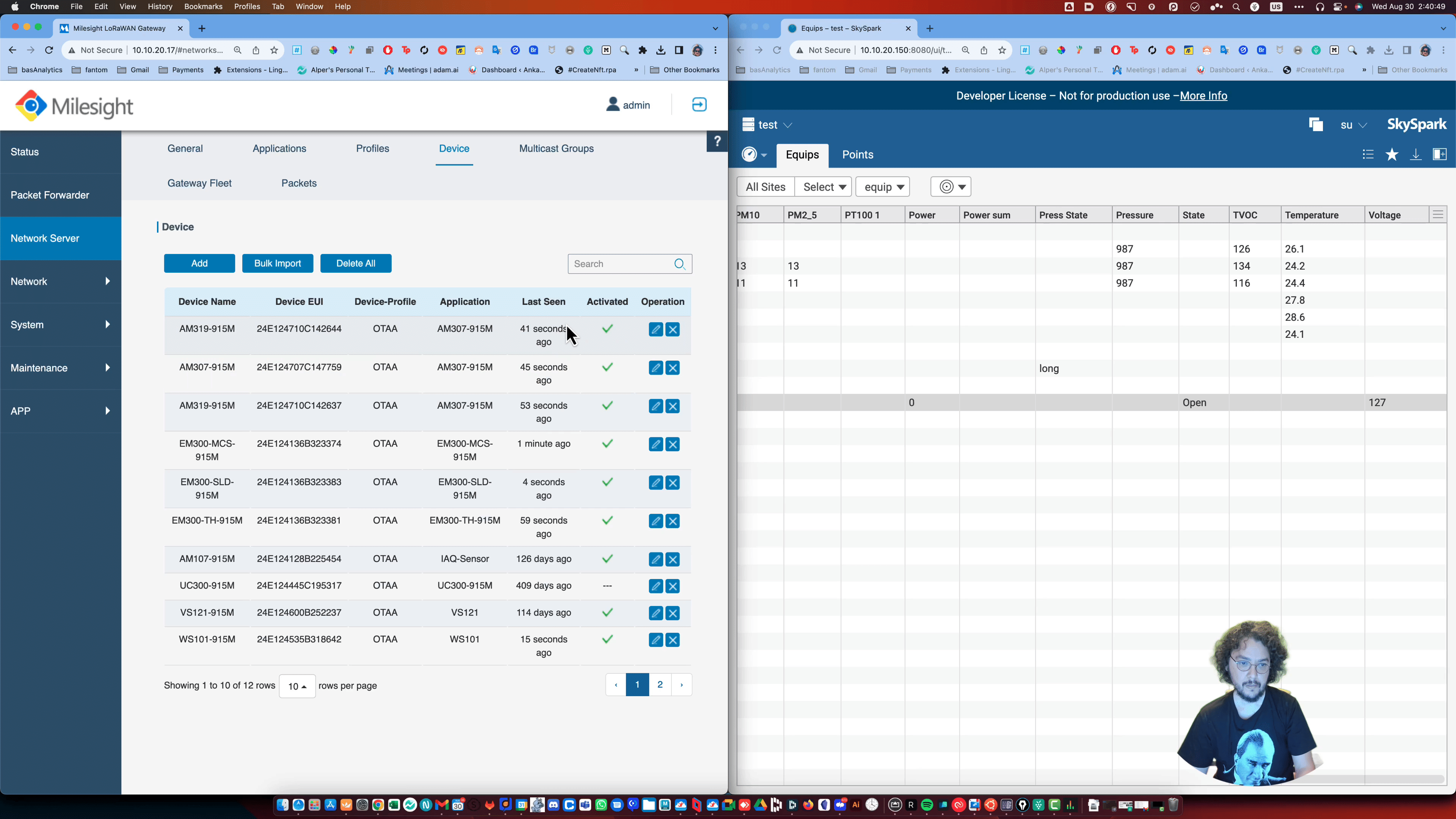Click edit icon for WS101-915M device
The height and width of the screenshot is (819, 1456).
tap(655, 640)
